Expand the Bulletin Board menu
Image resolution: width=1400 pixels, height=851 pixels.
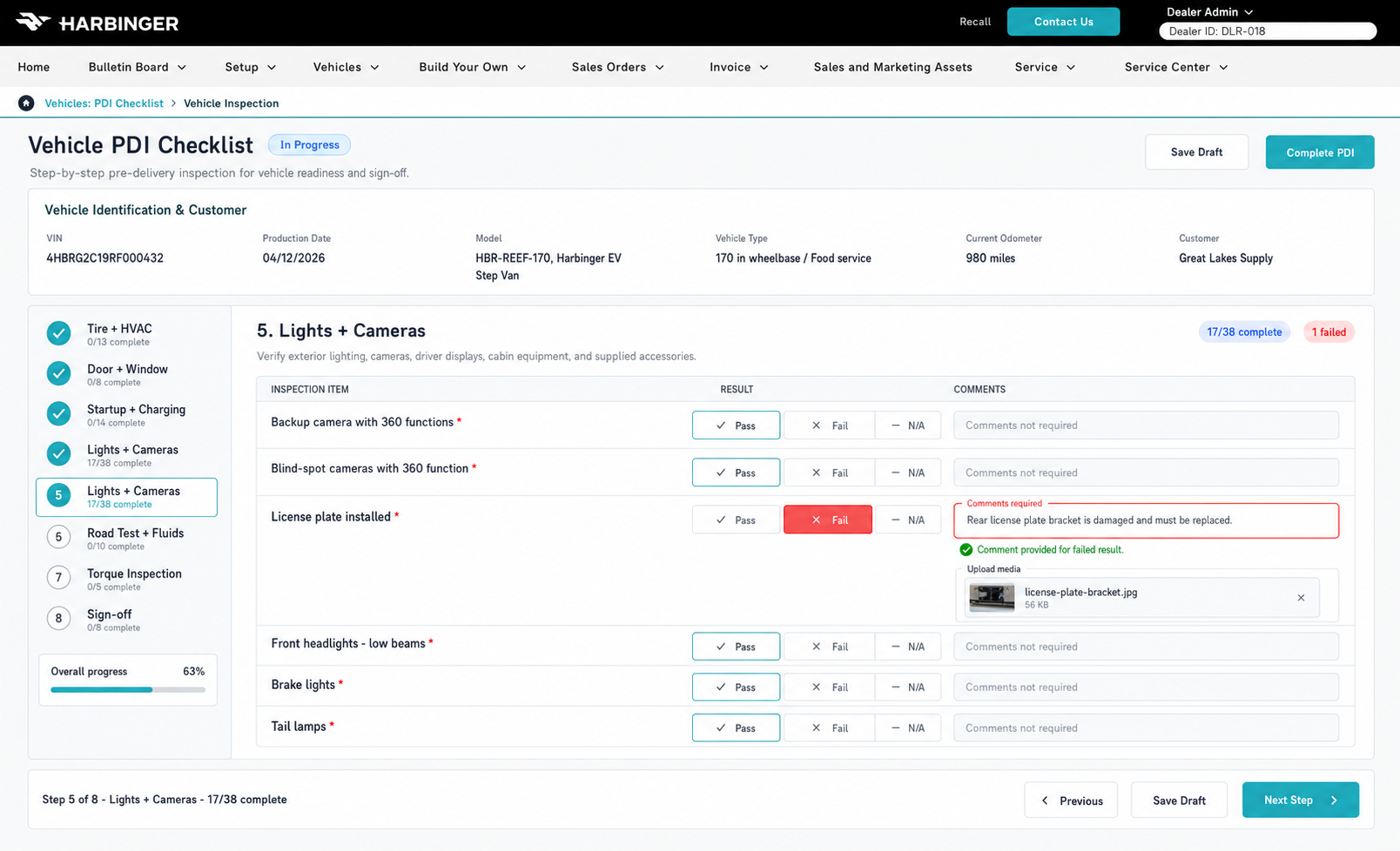click(x=137, y=67)
